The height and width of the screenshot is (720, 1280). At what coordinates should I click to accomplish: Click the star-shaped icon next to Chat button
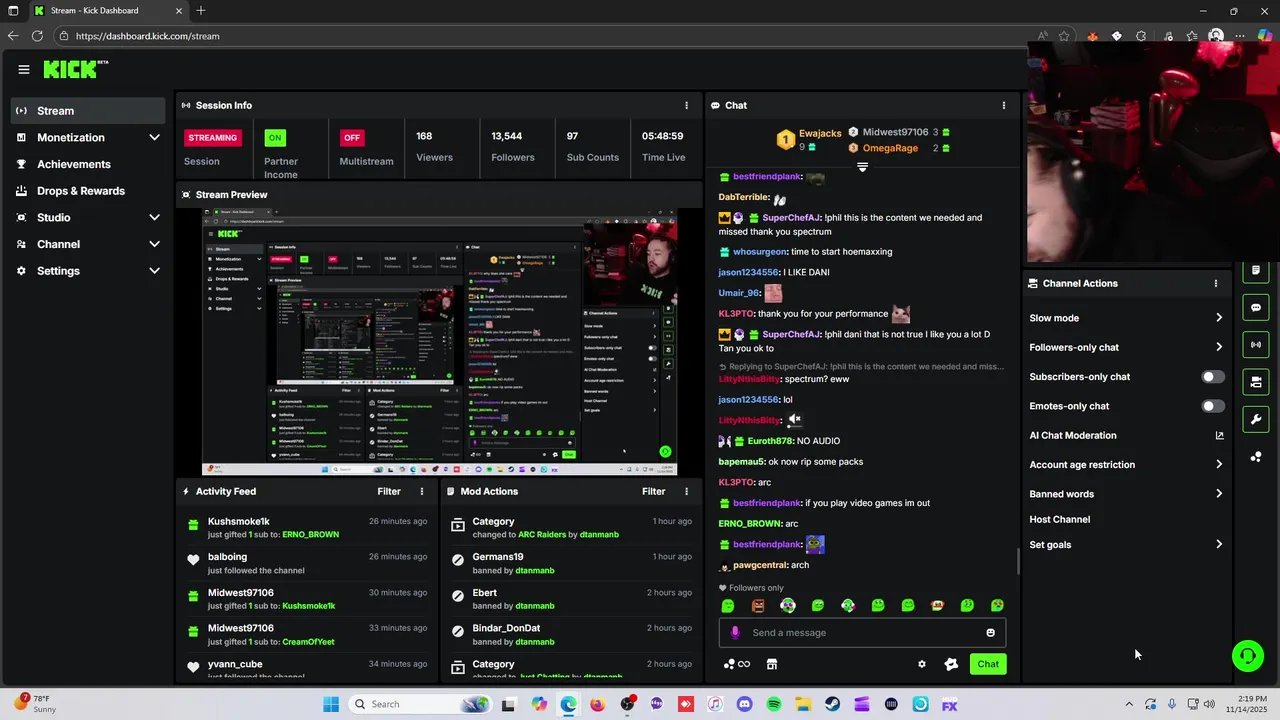(x=951, y=664)
